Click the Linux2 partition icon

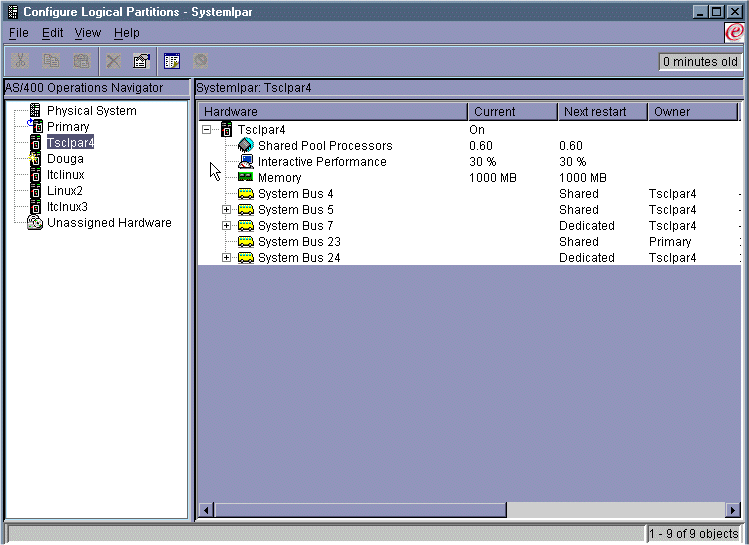point(35,191)
